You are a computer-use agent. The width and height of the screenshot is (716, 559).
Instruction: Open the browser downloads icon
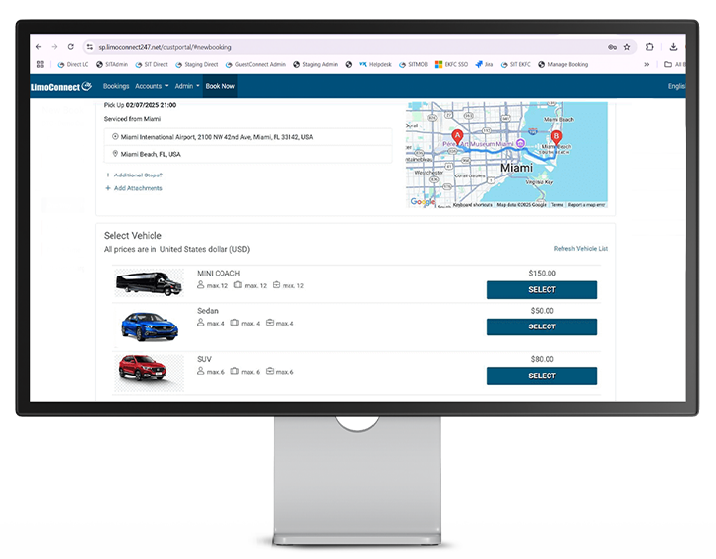click(674, 46)
